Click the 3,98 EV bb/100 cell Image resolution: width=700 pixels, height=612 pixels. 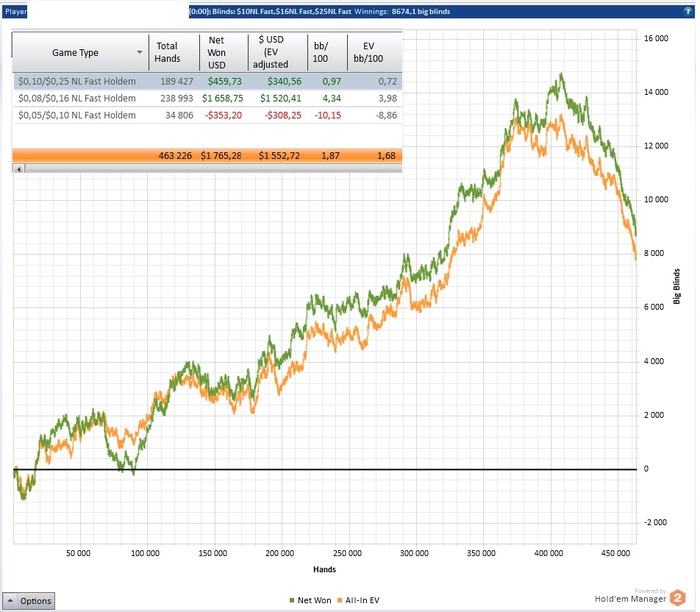click(388, 98)
